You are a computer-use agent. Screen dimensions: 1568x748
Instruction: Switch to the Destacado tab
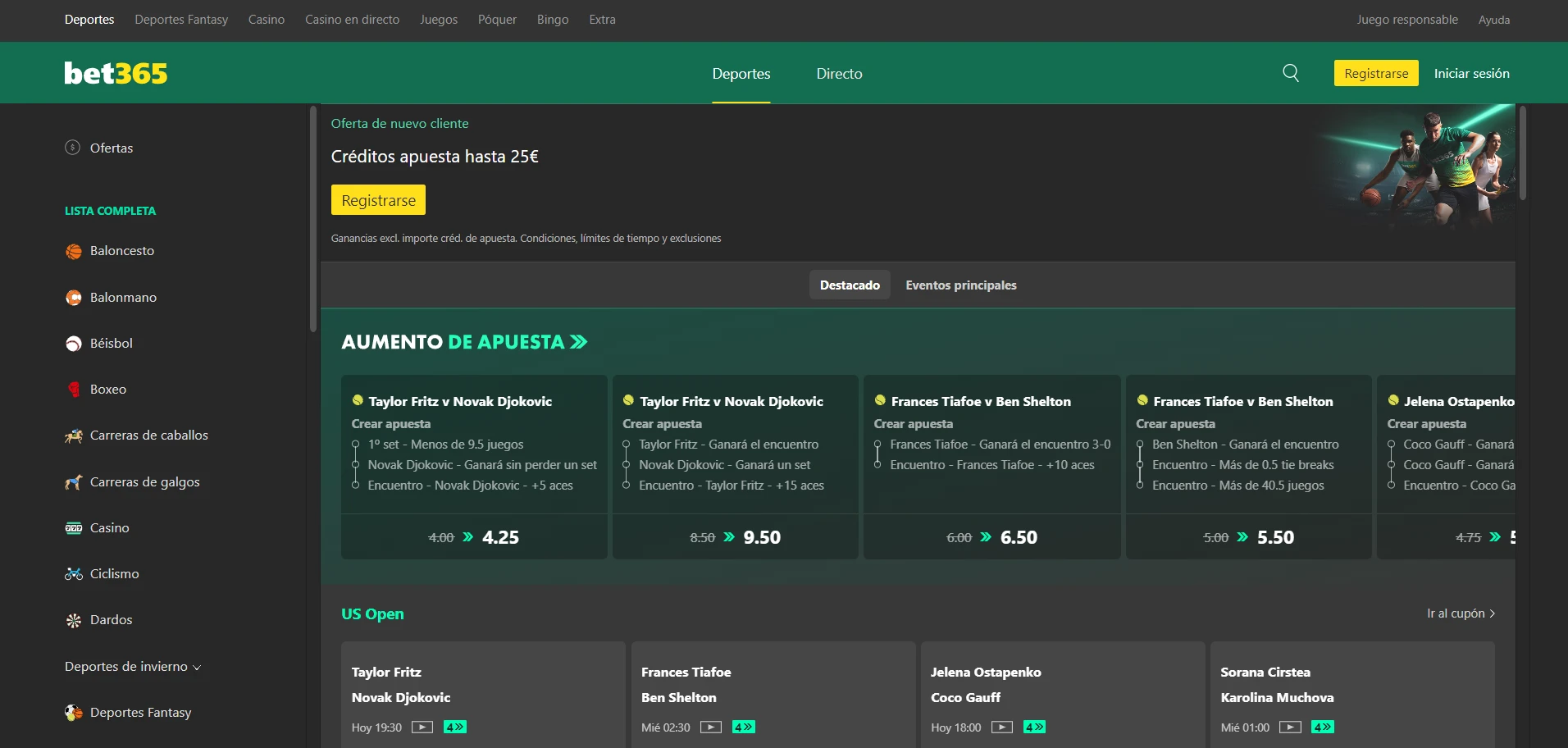pos(850,285)
